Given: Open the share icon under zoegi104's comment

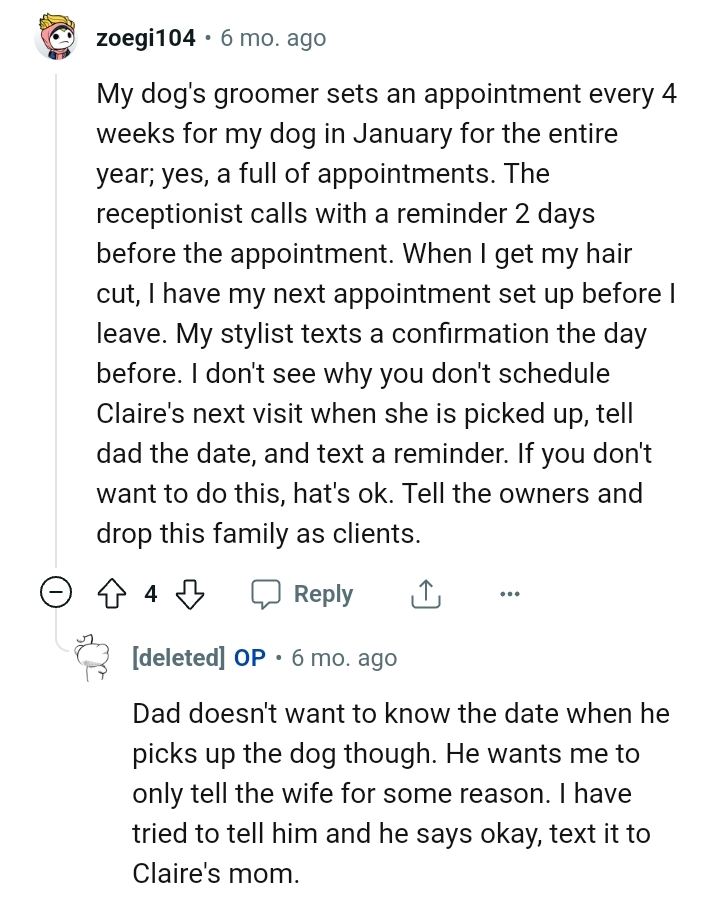Looking at the screenshot, I should click(x=426, y=593).
